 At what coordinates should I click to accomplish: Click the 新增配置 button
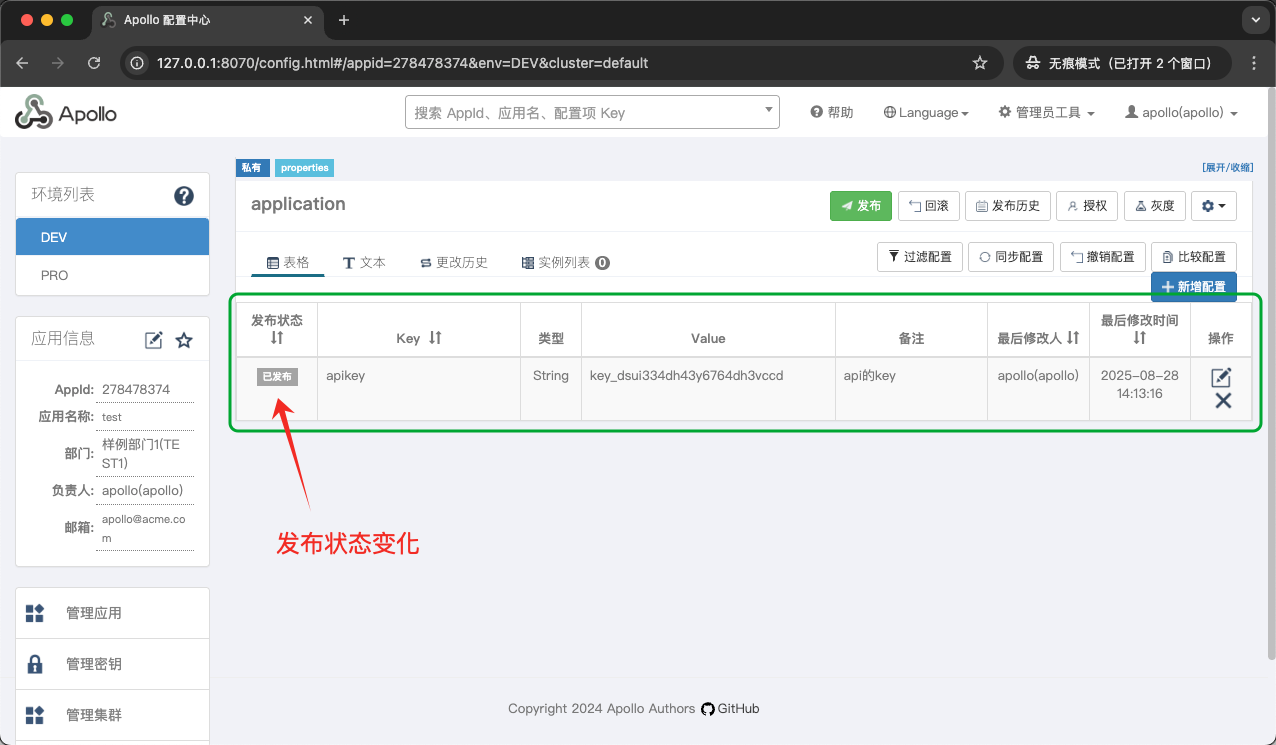[x=1194, y=287]
